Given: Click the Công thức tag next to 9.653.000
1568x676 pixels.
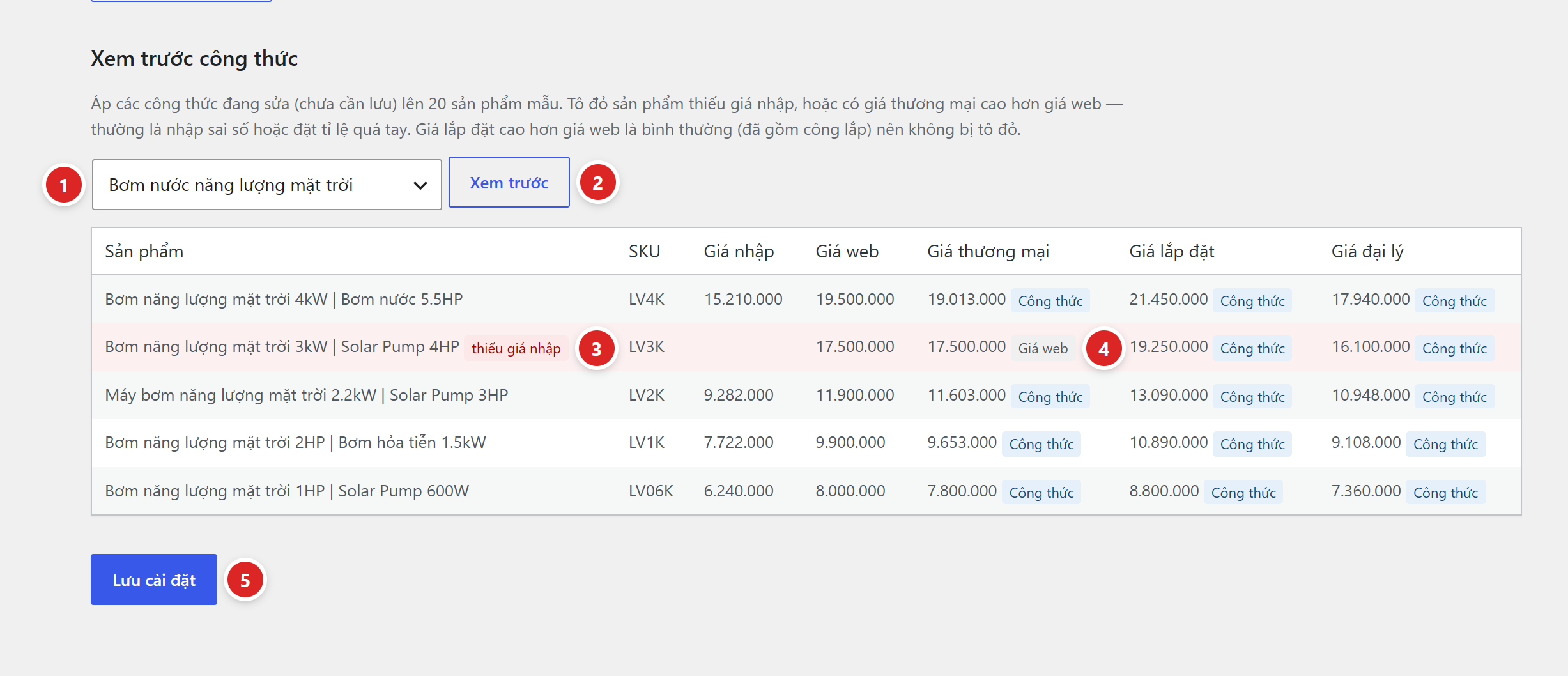Looking at the screenshot, I should coord(1041,444).
